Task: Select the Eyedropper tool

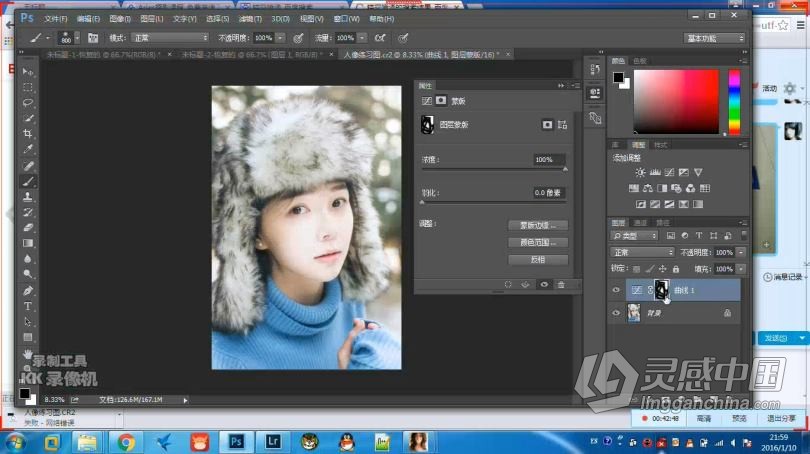Action: point(28,149)
